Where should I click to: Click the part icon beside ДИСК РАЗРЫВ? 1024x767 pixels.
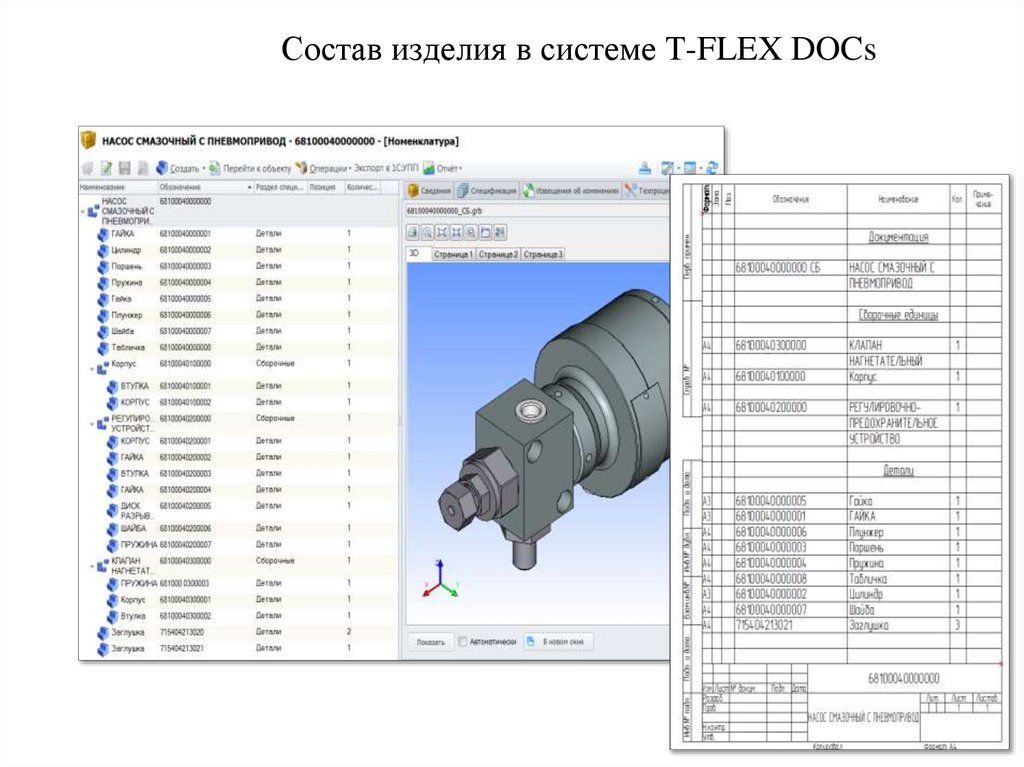coord(113,510)
